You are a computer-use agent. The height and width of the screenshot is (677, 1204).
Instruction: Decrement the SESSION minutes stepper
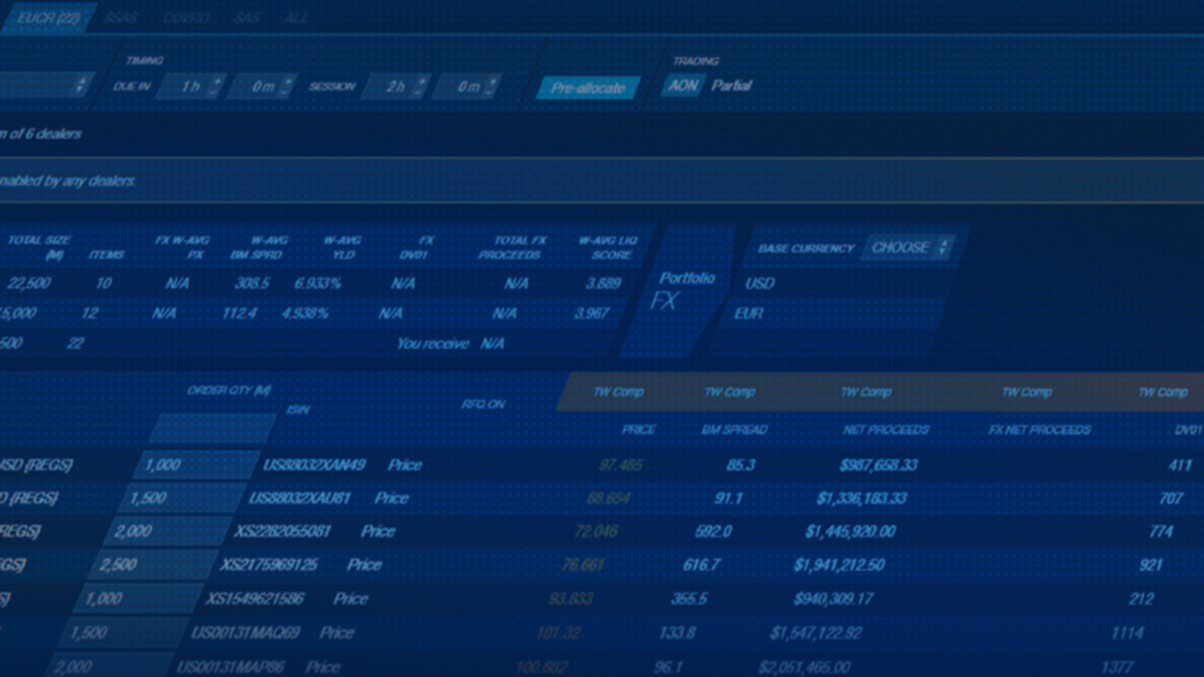(489, 90)
